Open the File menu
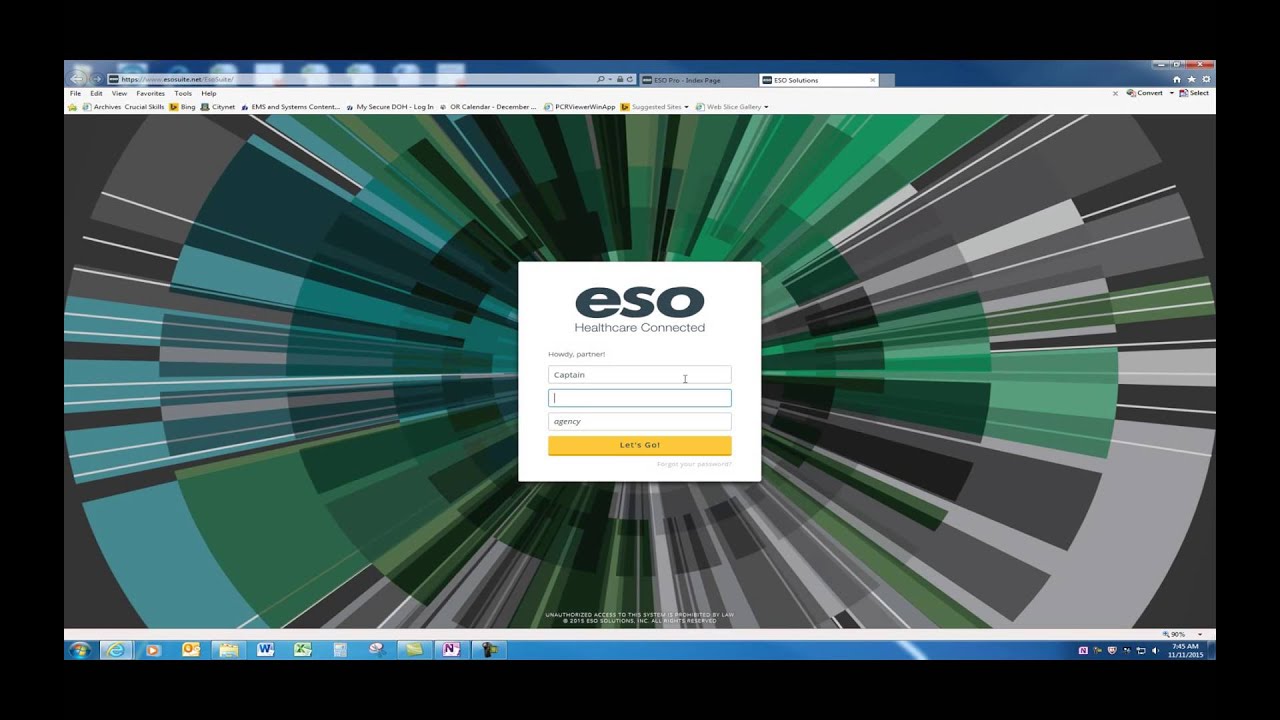This screenshot has height=720, width=1280. click(x=75, y=93)
